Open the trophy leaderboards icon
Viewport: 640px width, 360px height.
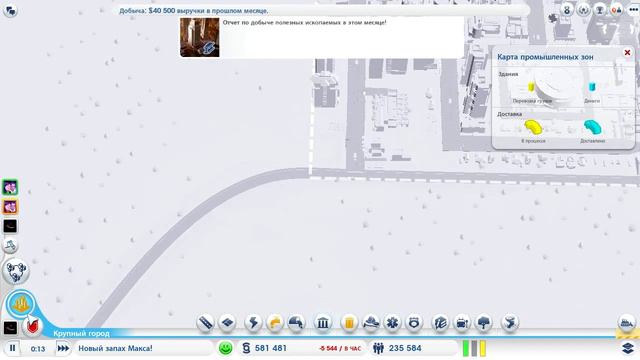point(600,10)
